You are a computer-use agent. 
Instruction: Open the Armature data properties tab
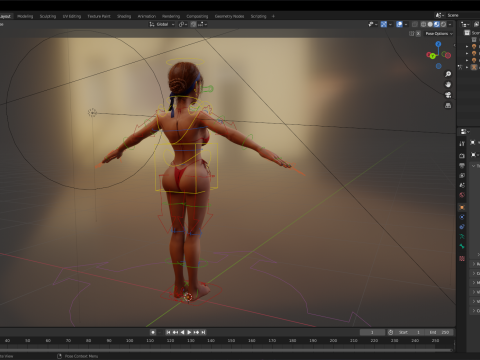(x=462, y=236)
